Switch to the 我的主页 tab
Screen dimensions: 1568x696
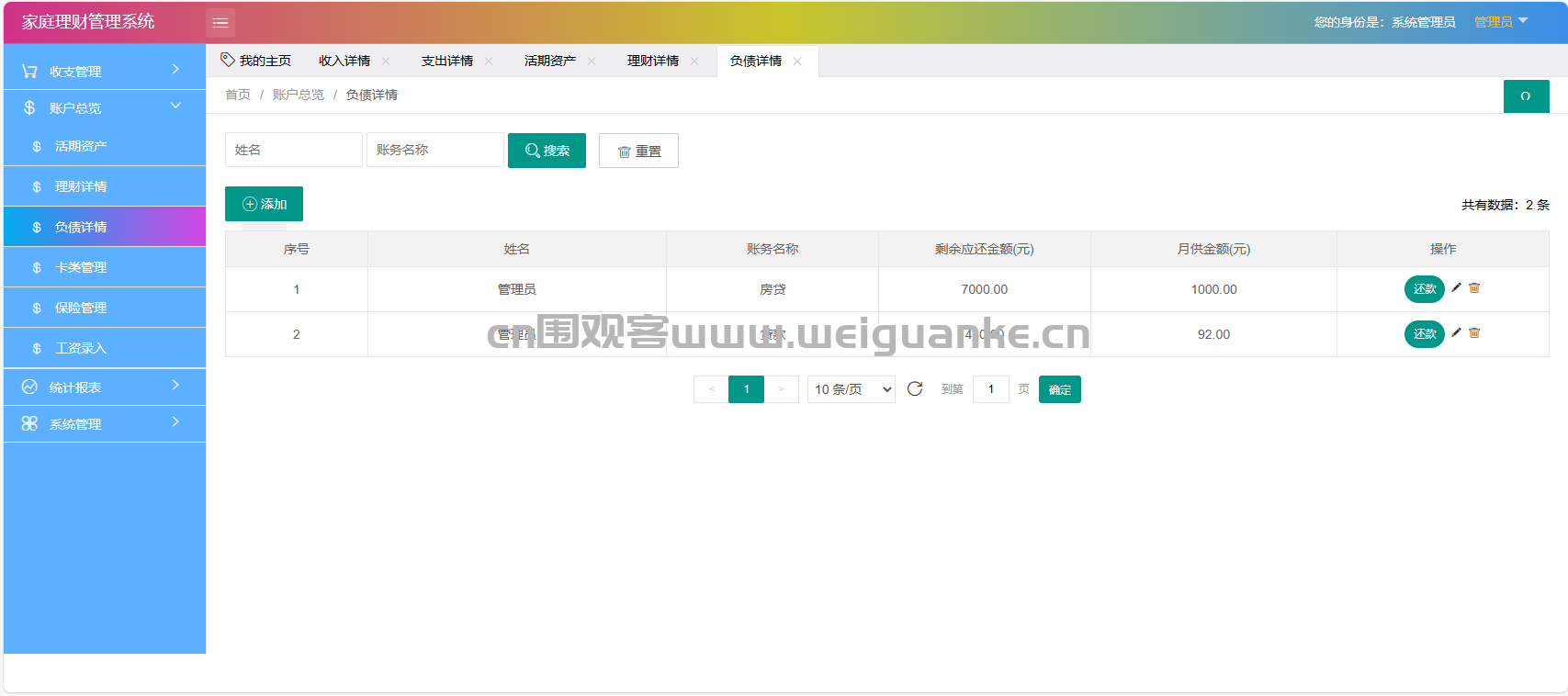tap(256, 61)
